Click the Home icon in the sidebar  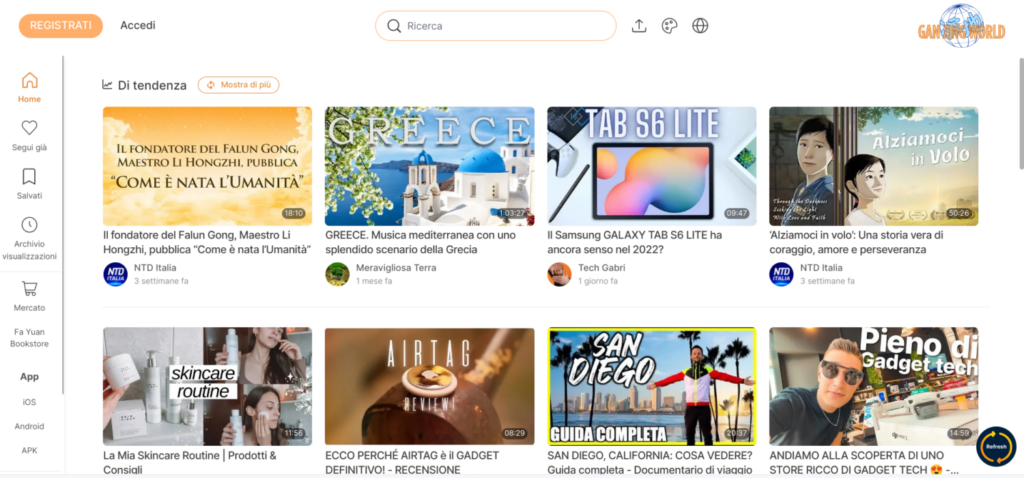[29, 80]
